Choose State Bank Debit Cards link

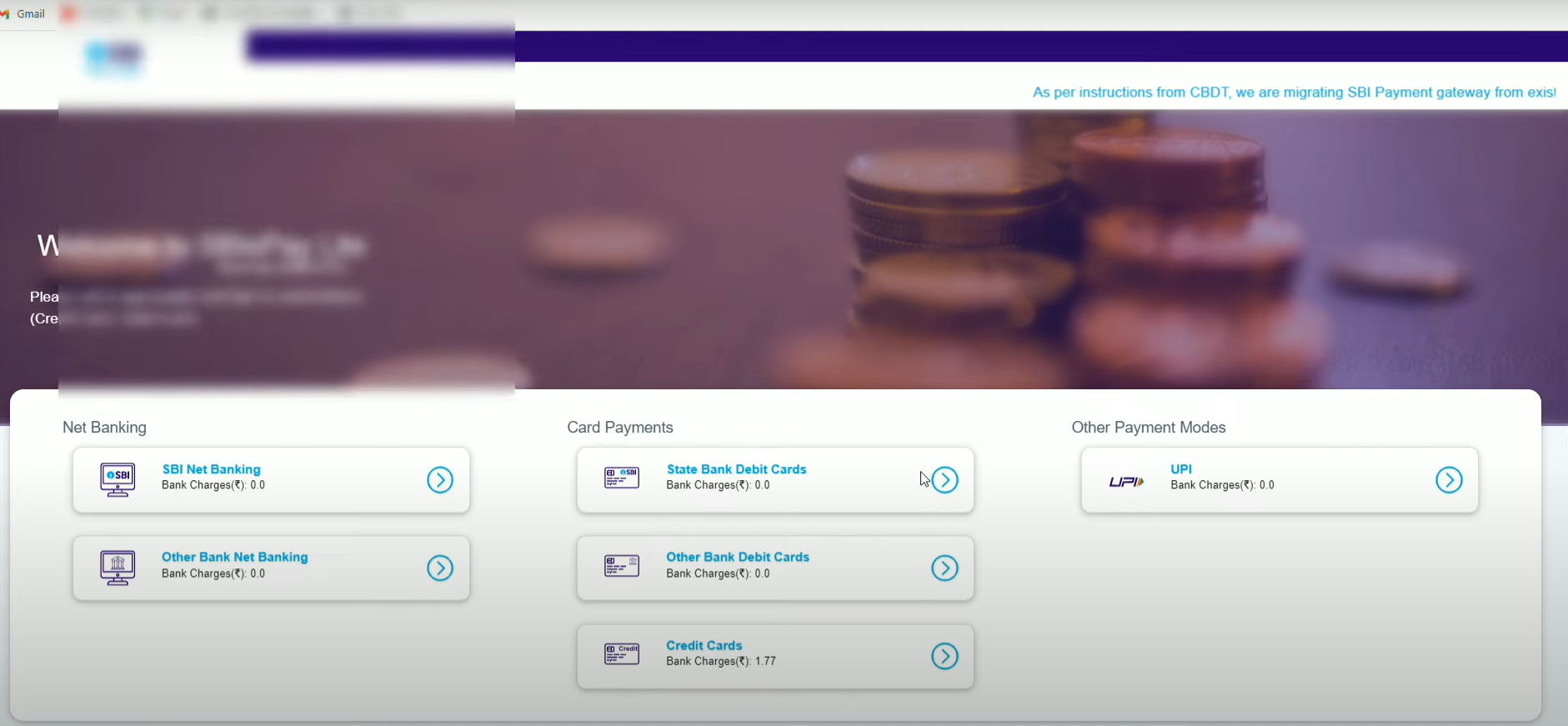coord(737,469)
